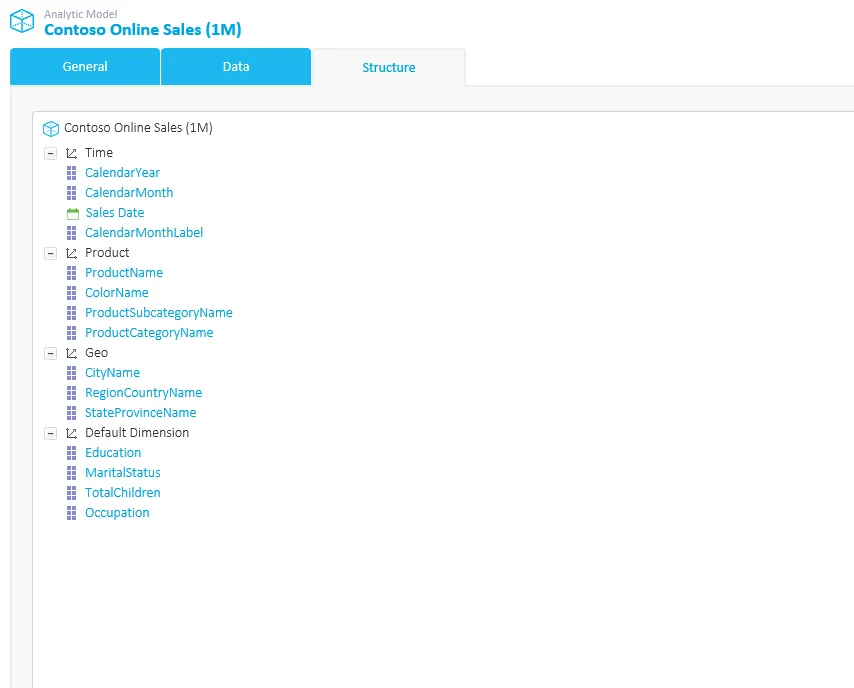Open the CalendarMonth attribute link
The height and width of the screenshot is (688, 854).
point(129,193)
